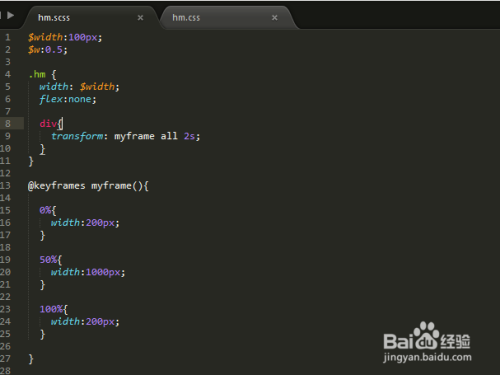Screen dimensions: 500x375
Task: Click 'myframe all' value text
Action: click(146, 136)
